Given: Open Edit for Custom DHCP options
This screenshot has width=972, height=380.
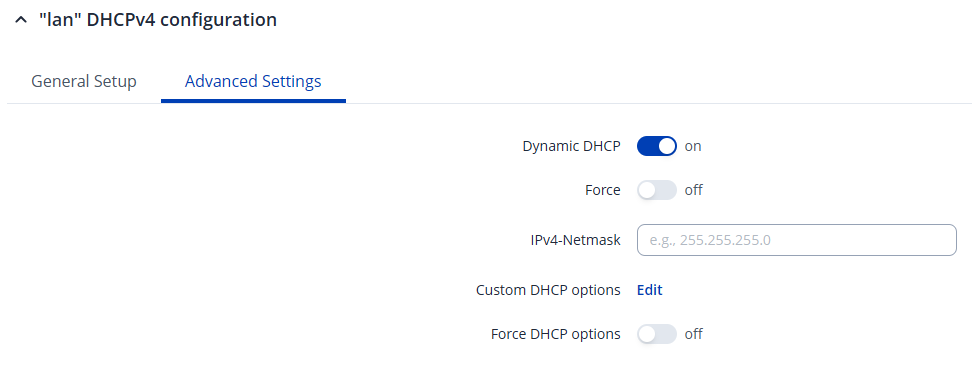Looking at the screenshot, I should point(650,290).
